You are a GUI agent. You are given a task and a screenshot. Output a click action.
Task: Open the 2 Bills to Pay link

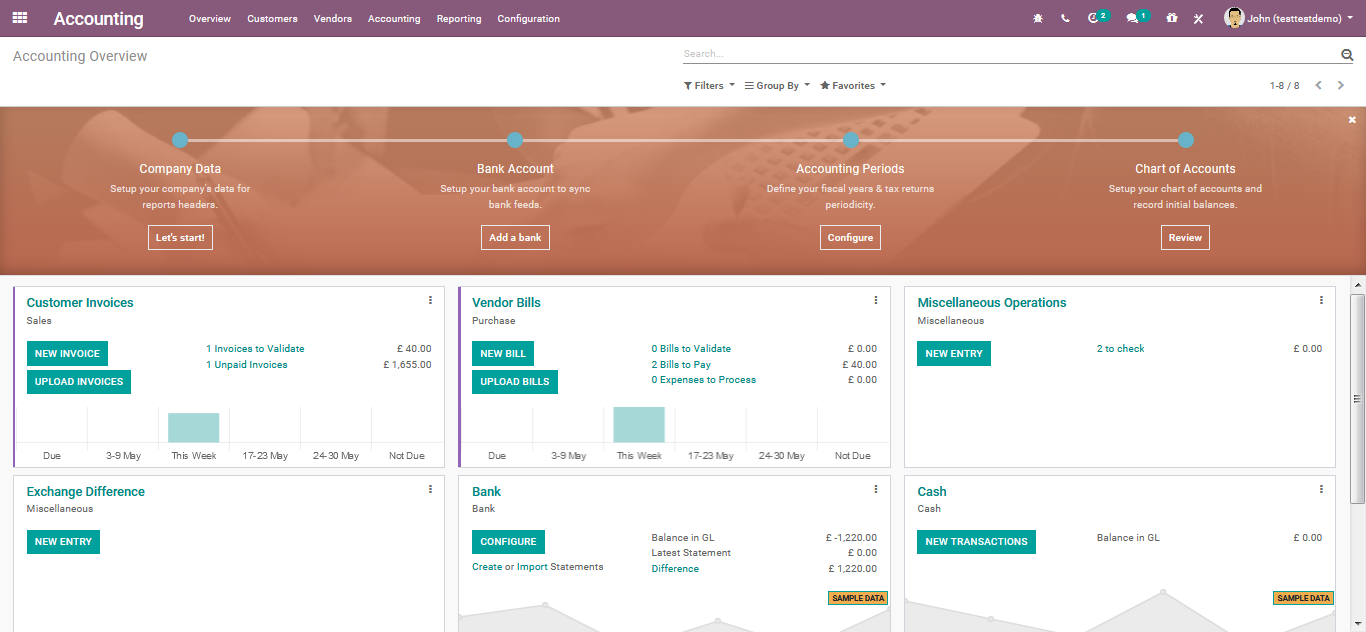click(x=681, y=365)
